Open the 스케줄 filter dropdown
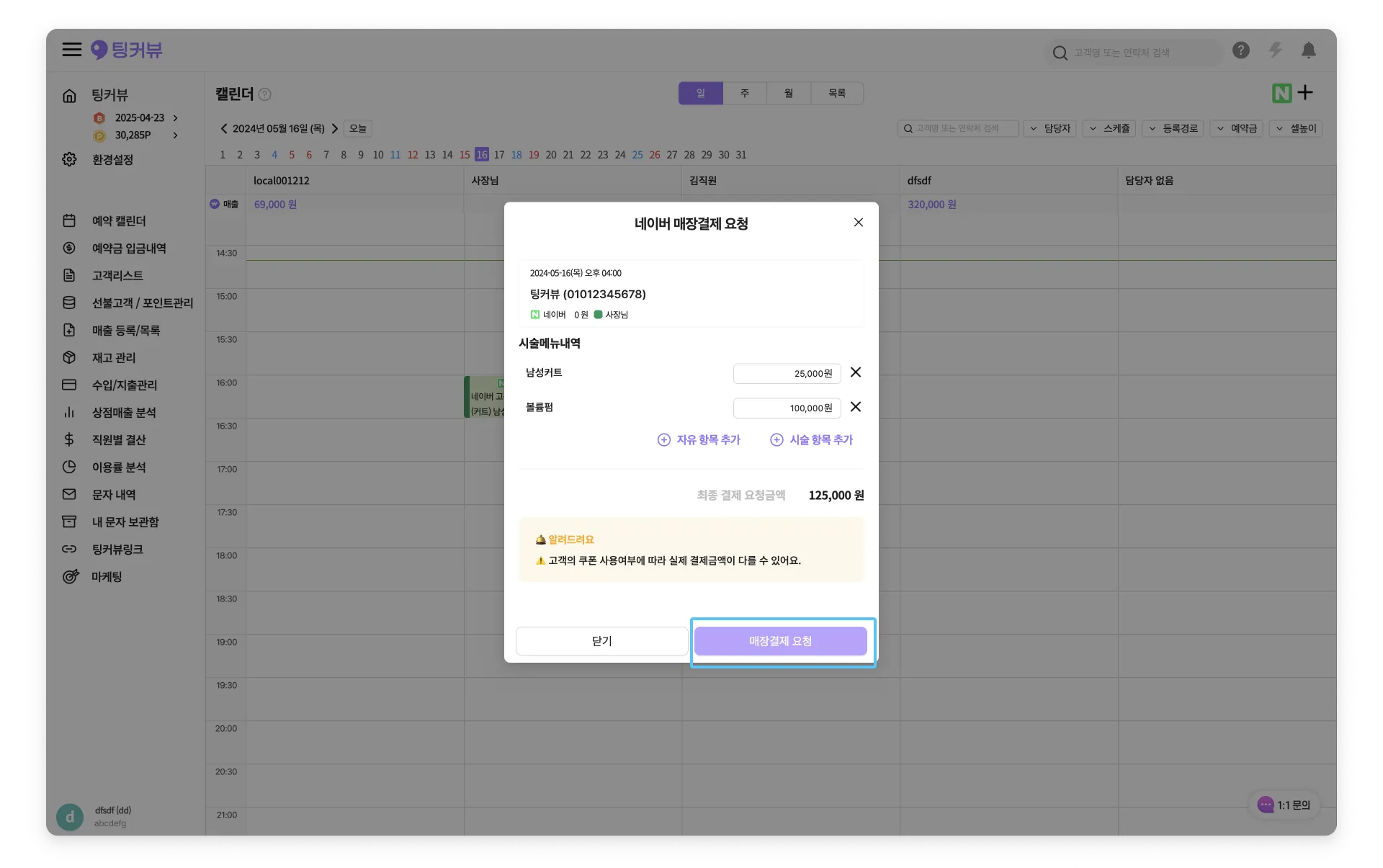Screen dimensions: 1383x868 (1109, 128)
